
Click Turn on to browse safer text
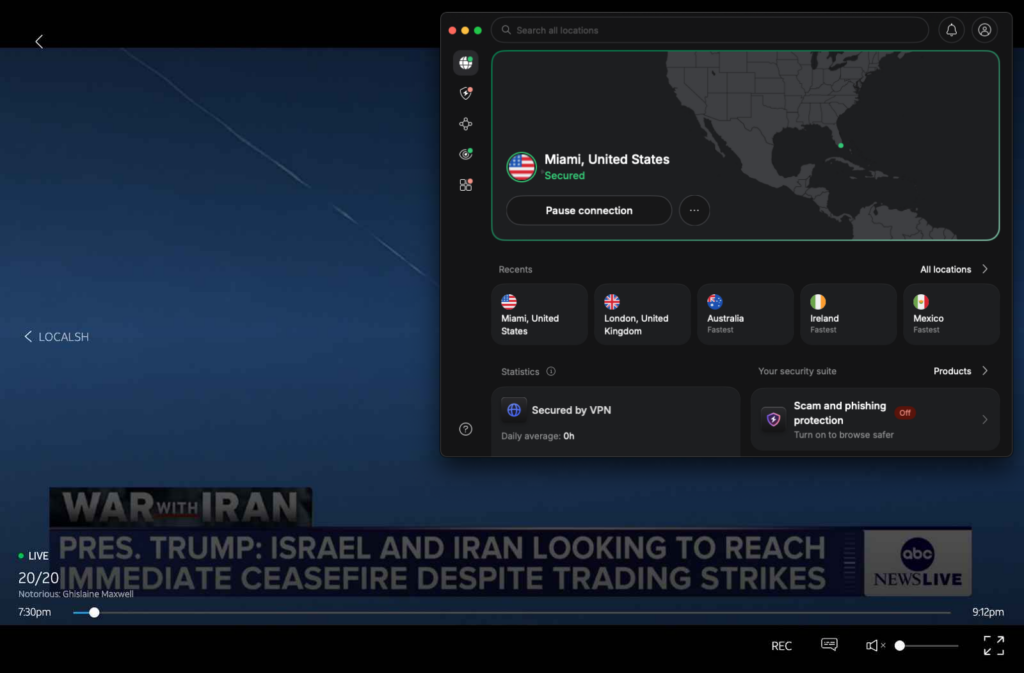click(844, 435)
